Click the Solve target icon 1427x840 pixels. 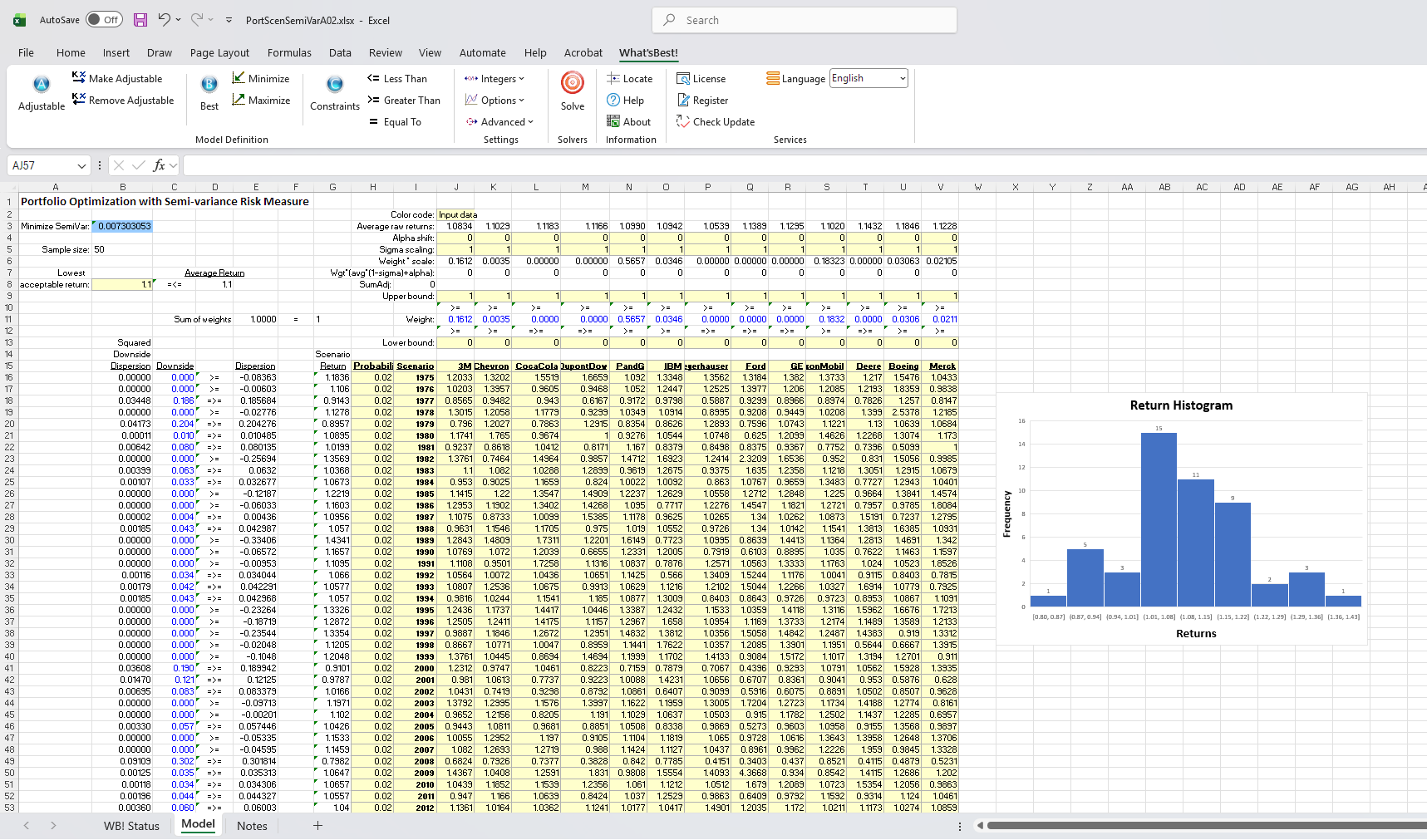point(572,83)
